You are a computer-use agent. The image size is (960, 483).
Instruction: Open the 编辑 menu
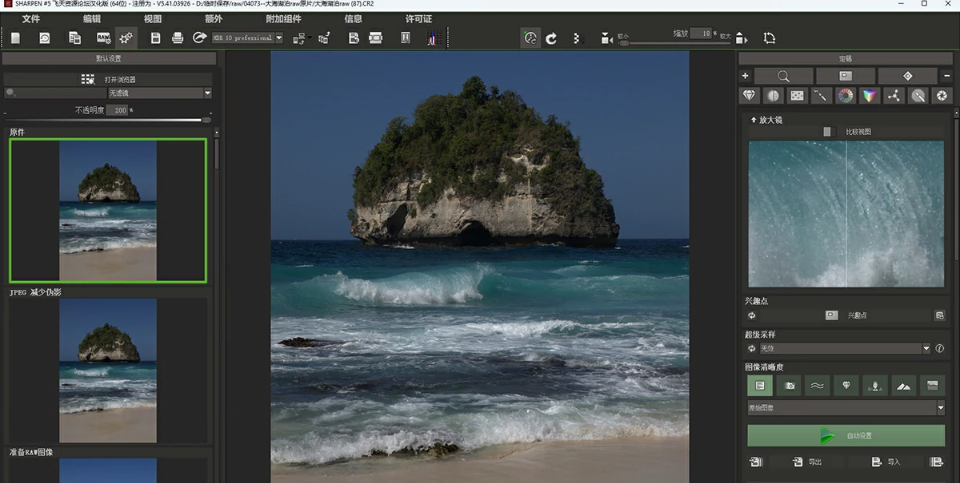coord(92,19)
